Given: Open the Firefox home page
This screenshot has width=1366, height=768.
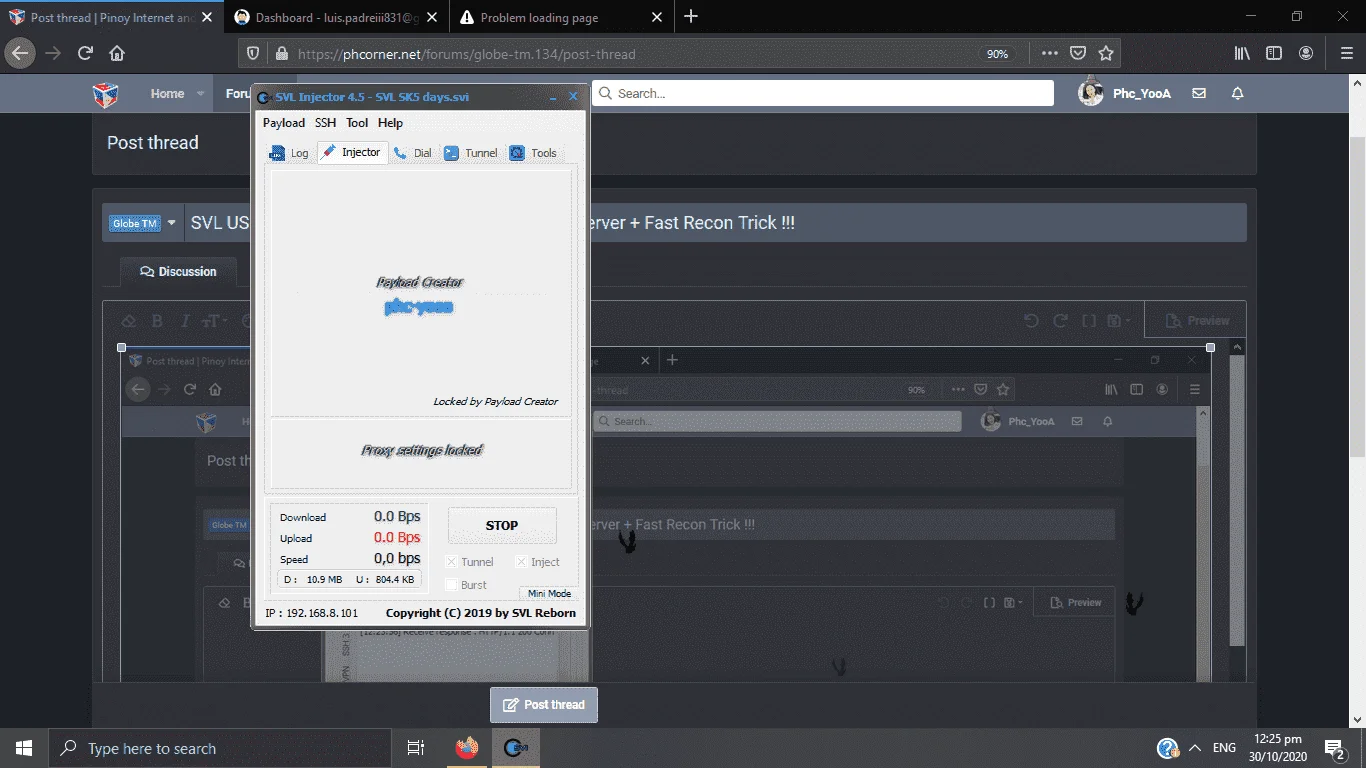Looking at the screenshot, I should pyautogui.click(x=117, y=53).
